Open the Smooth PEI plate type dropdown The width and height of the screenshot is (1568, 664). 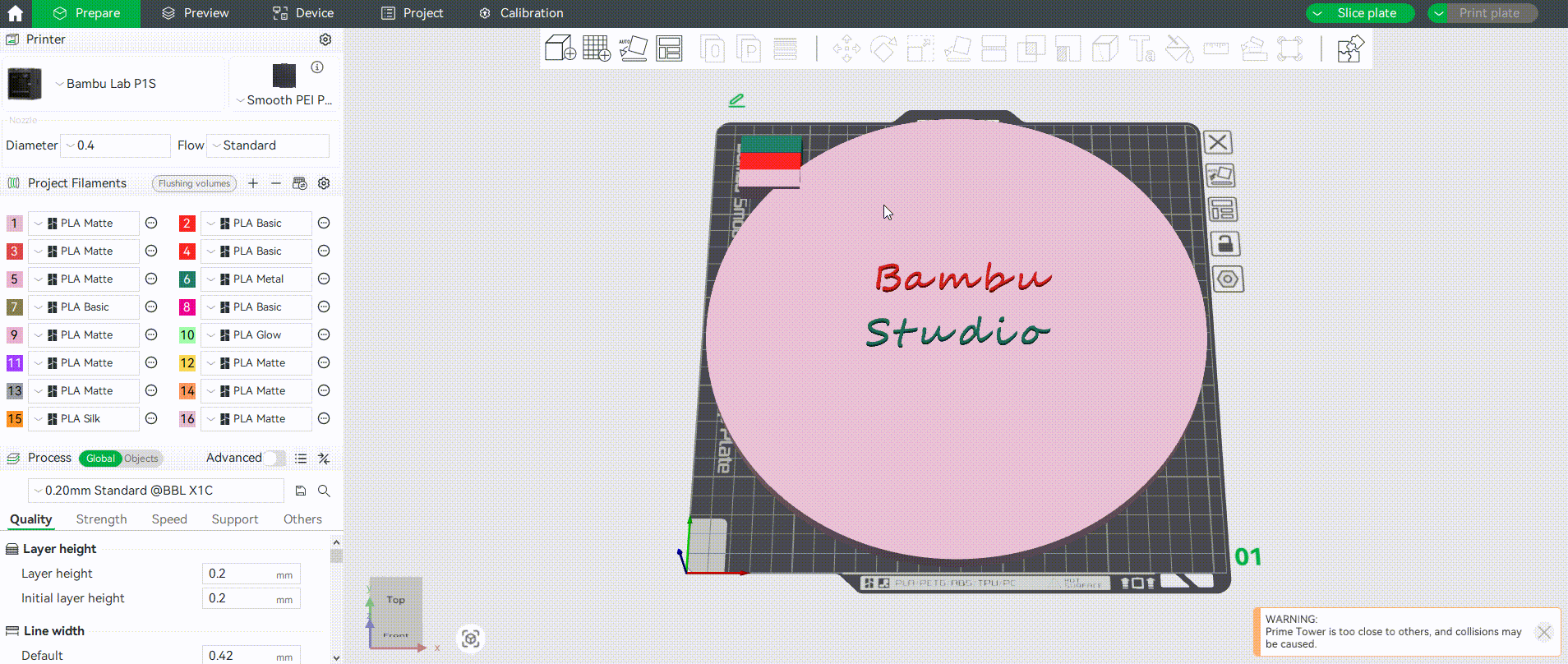point(284,100)
